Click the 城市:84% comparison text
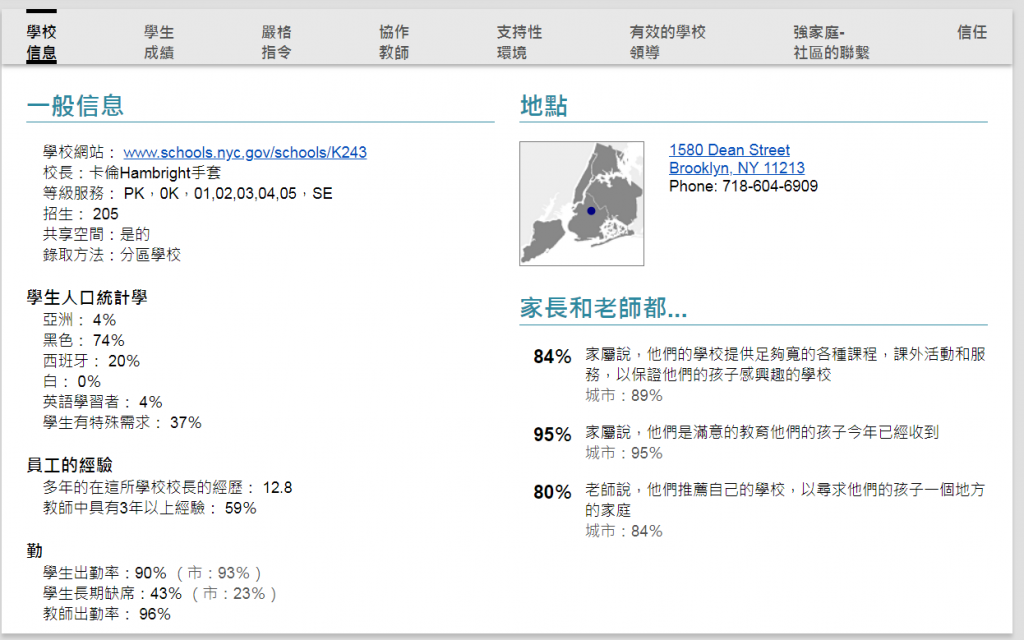Viewport: 1024px width, 640px height. pos(624,531)
